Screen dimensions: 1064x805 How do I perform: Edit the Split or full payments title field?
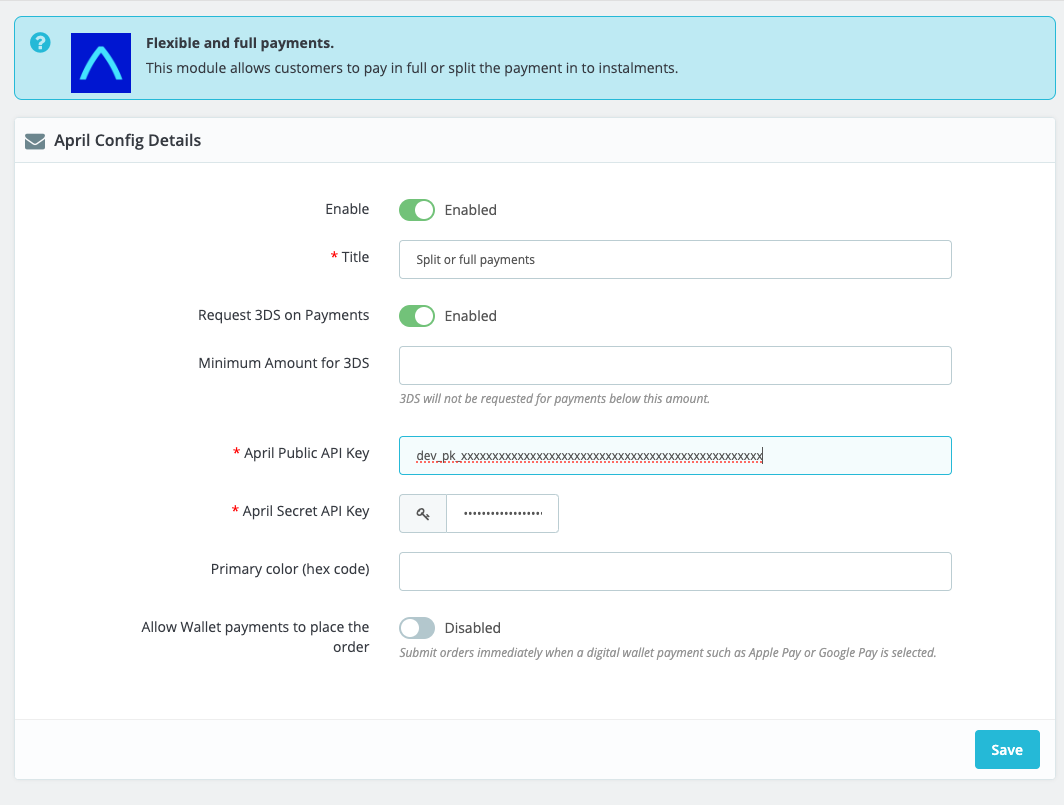(x=675, y=259)
